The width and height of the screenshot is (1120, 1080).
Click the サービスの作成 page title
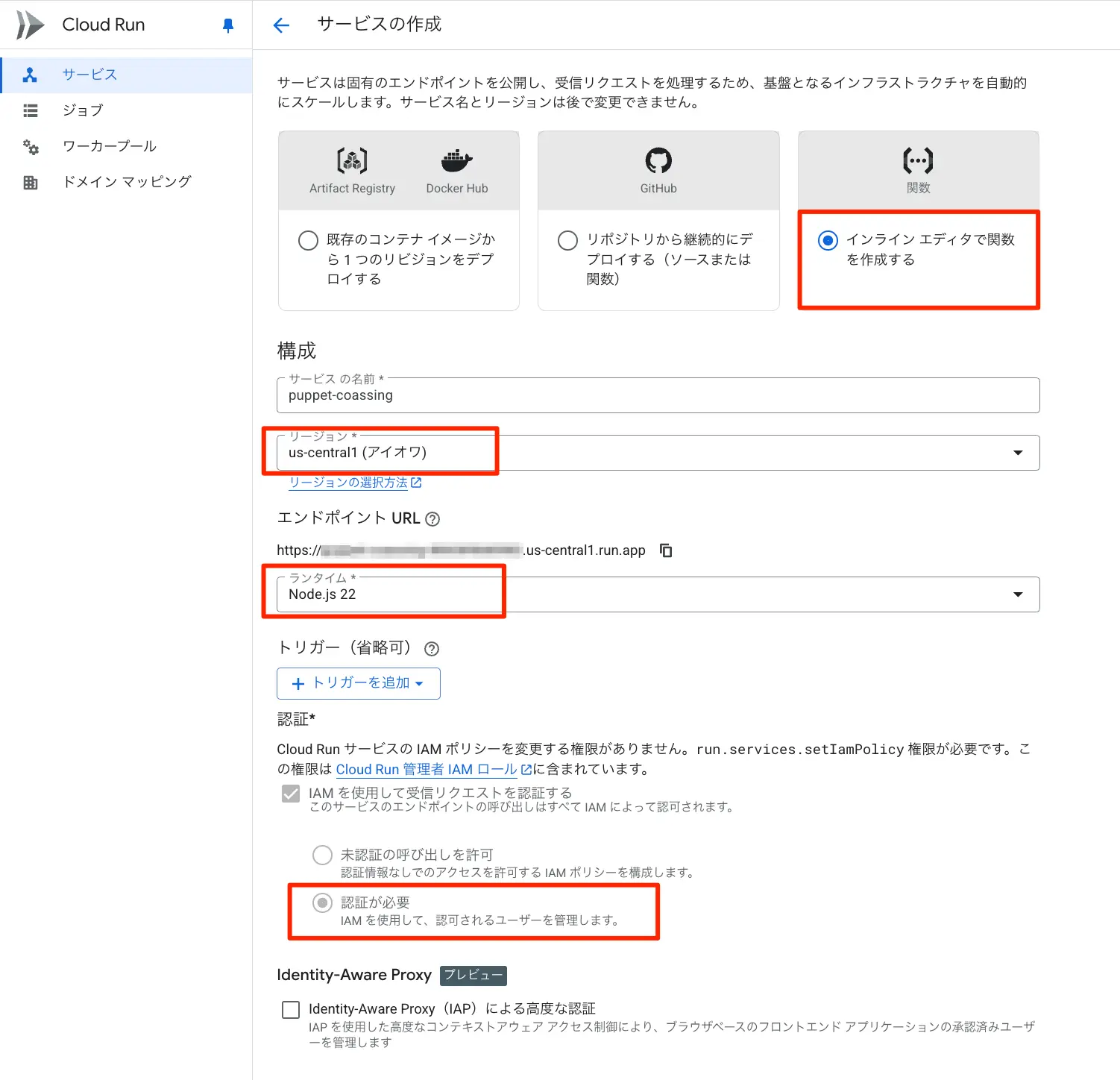[380, 25]
